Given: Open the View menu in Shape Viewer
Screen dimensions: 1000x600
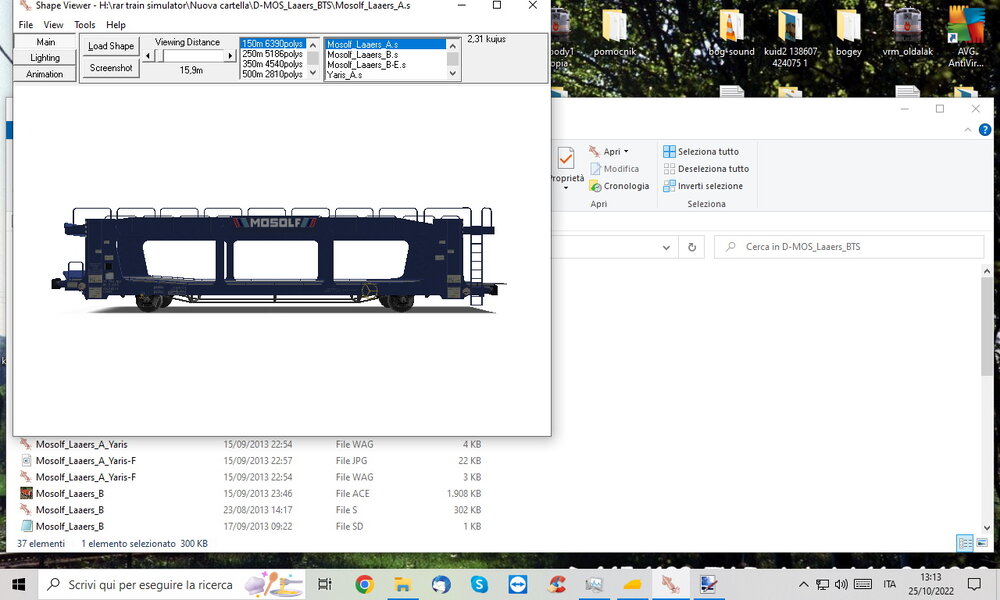Looking at the screenshot, I should point(53,25).
